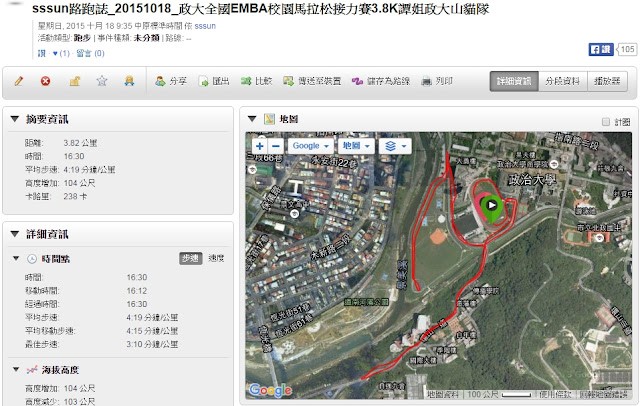The height and width of the screenshot is (406, 640).
Task: Click the 分享 share icon
Action: coord(160,81)
